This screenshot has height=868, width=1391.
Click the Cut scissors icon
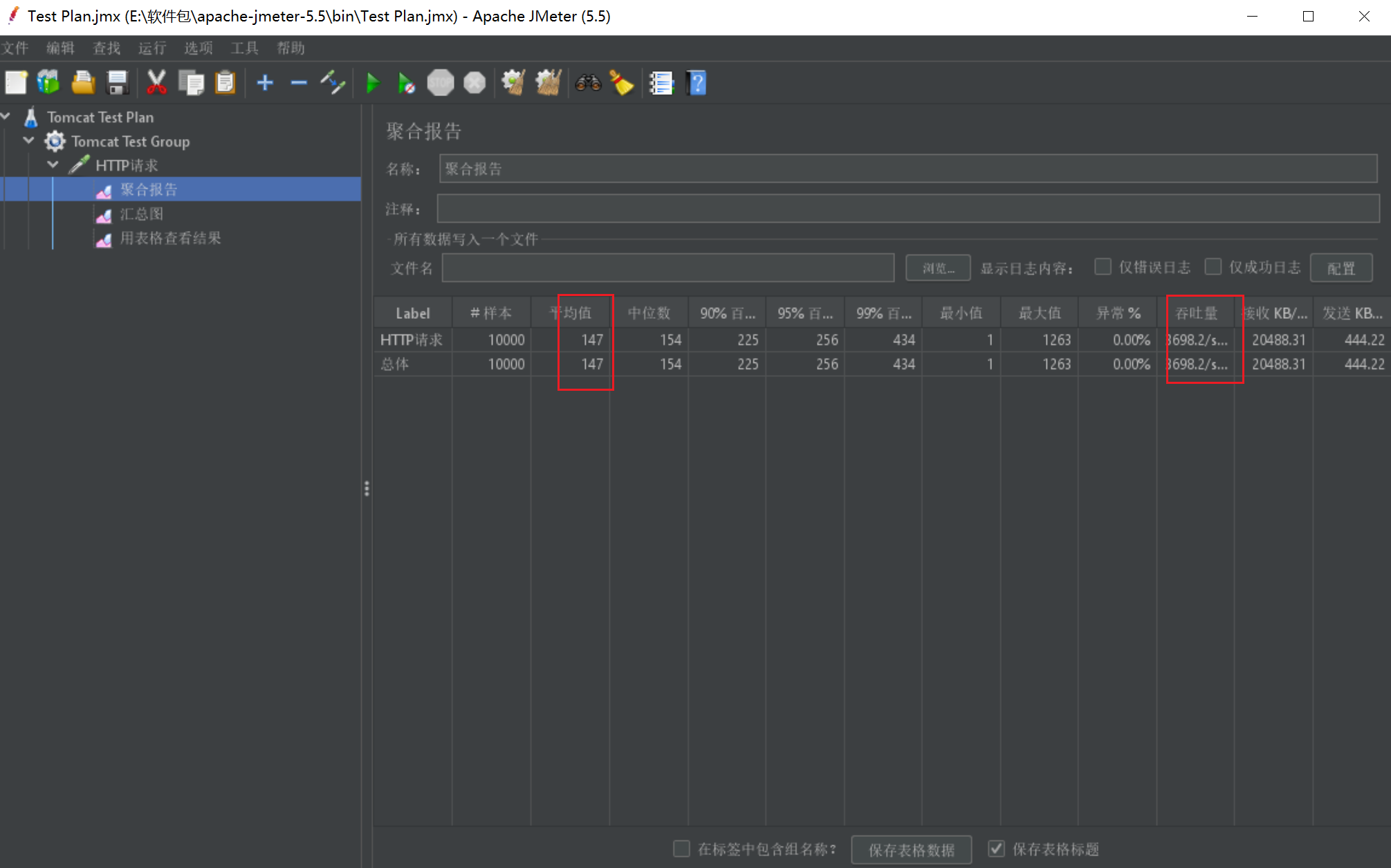(157, 83)
